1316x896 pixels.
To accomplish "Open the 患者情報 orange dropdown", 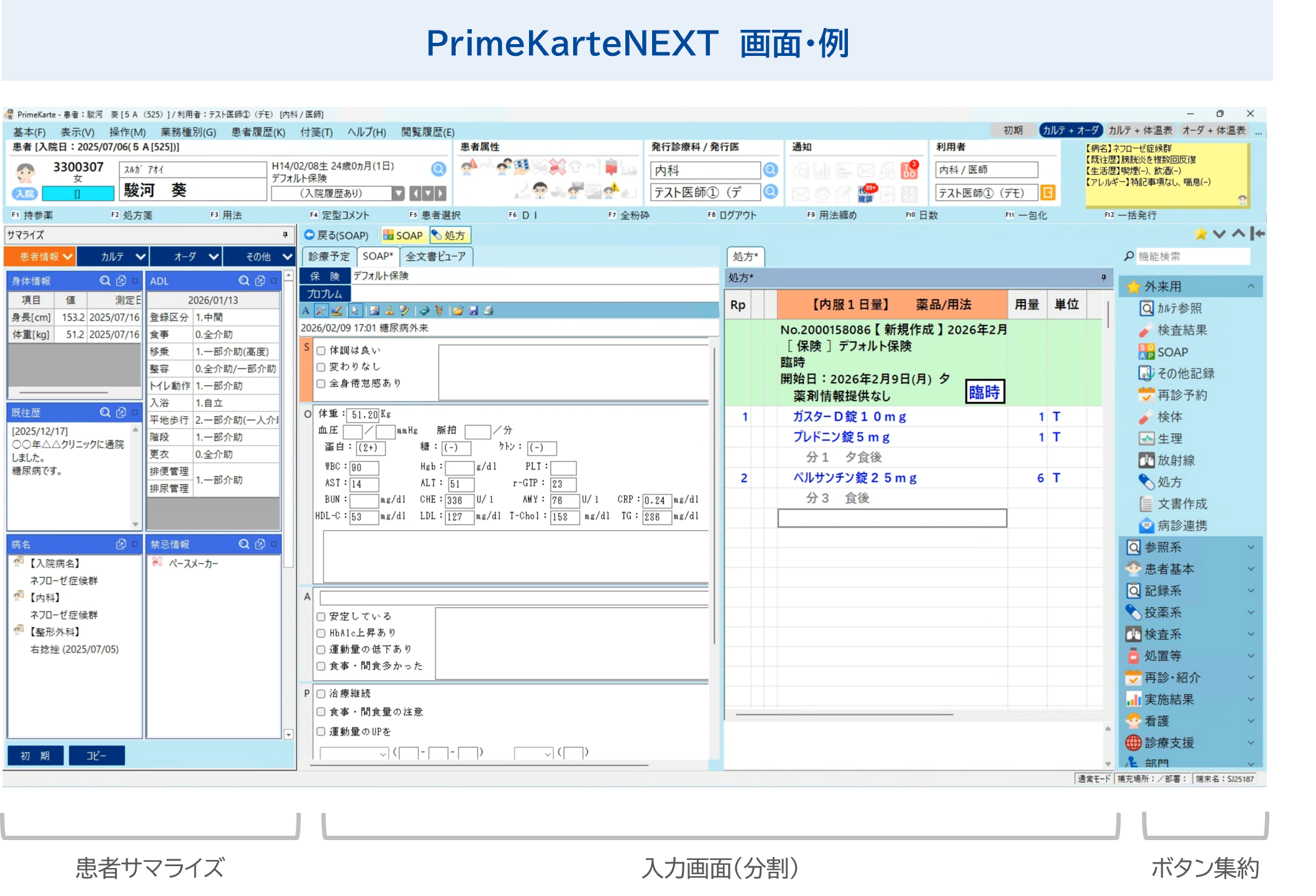I will 40,257.
